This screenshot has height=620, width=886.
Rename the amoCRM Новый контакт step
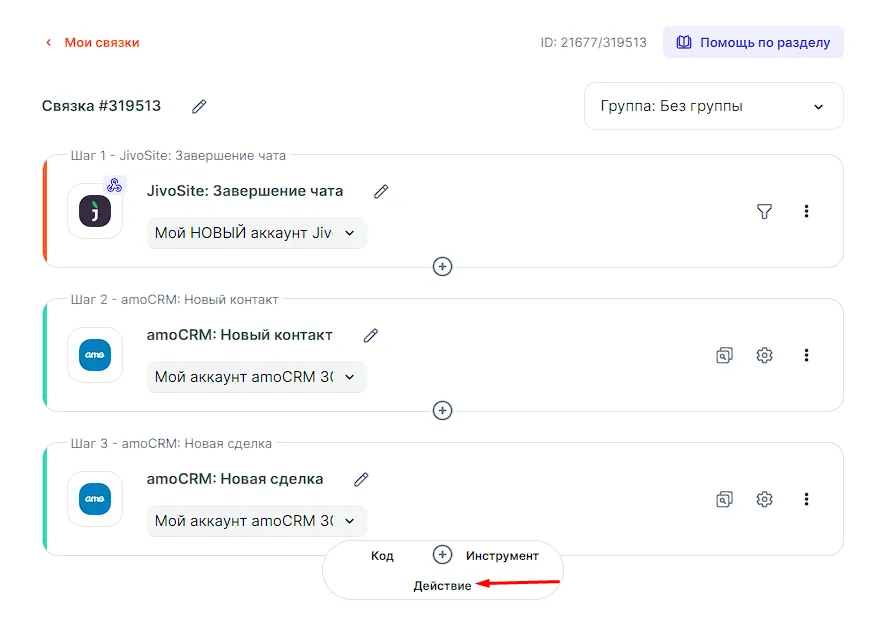click(371, 335)
